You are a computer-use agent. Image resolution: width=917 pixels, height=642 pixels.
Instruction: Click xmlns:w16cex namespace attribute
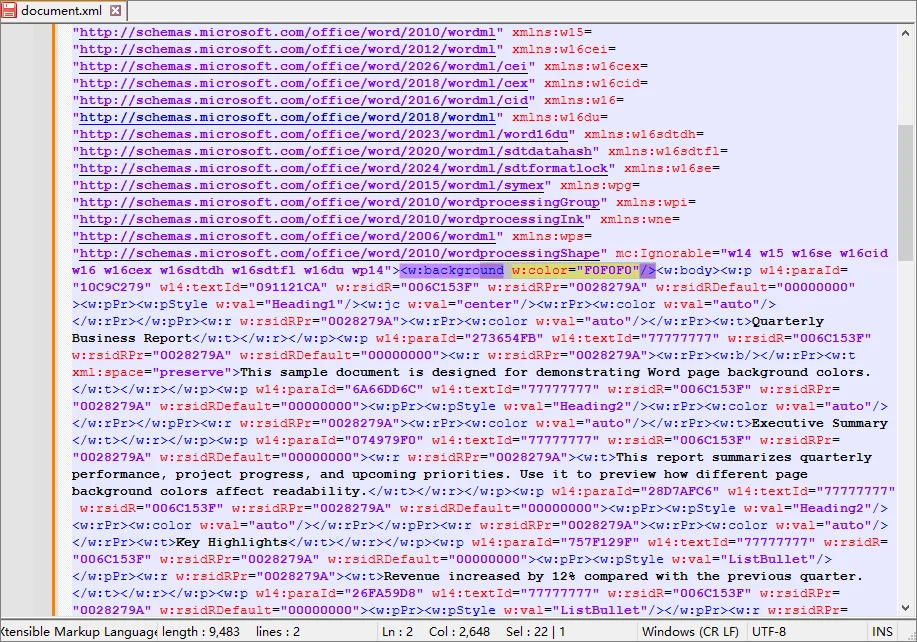pyautogui.click(x=592, y=66)
